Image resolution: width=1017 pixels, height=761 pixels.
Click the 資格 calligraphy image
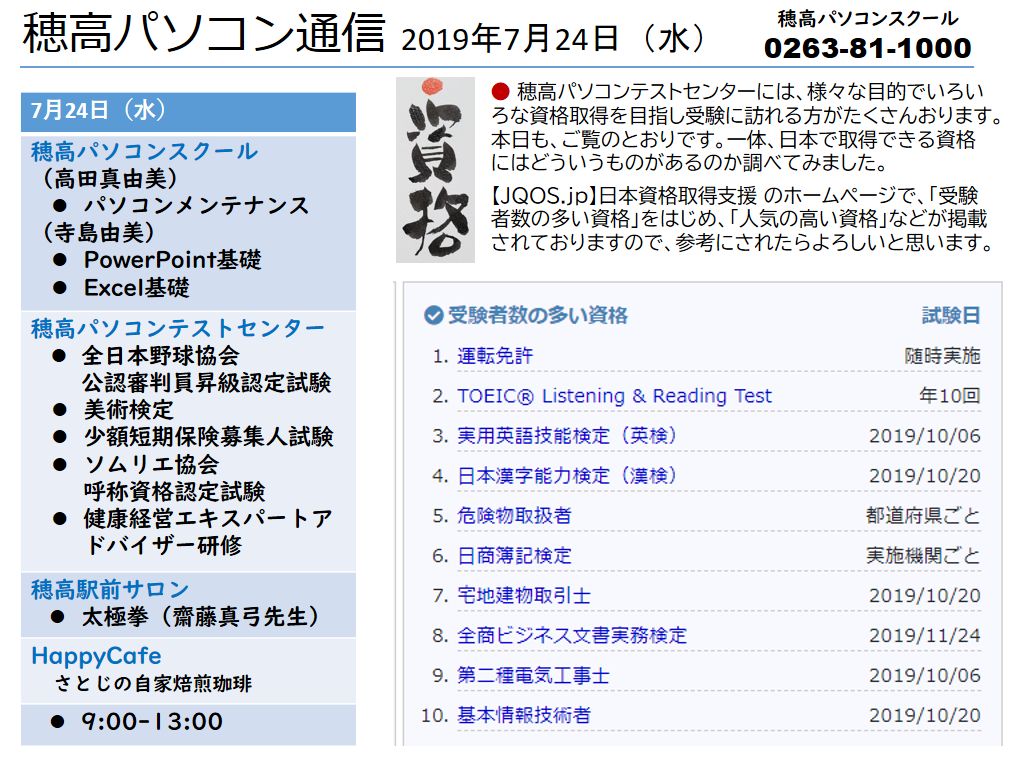435,170
